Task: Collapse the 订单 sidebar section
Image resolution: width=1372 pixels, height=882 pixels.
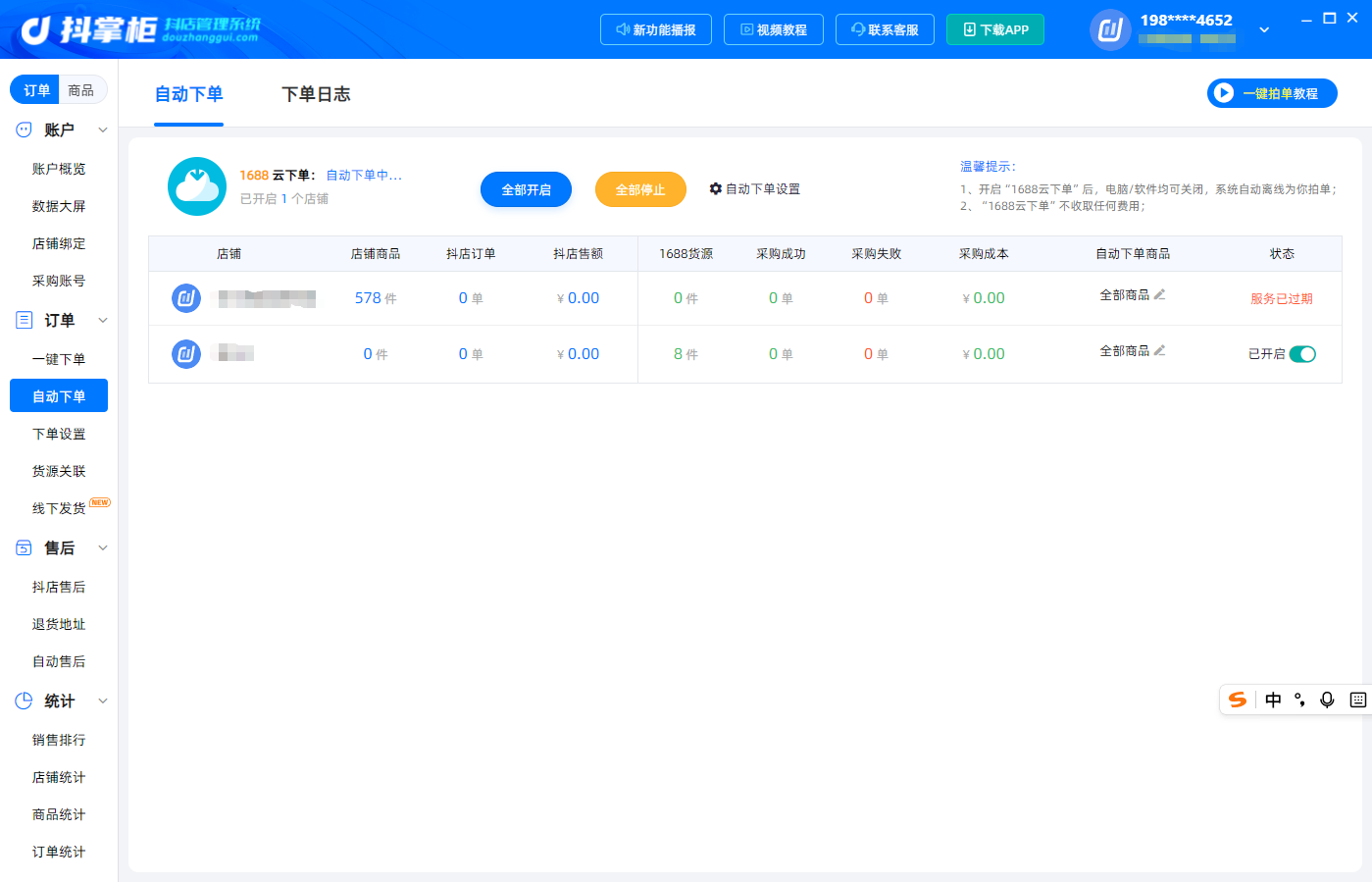Action: point(103,320)
